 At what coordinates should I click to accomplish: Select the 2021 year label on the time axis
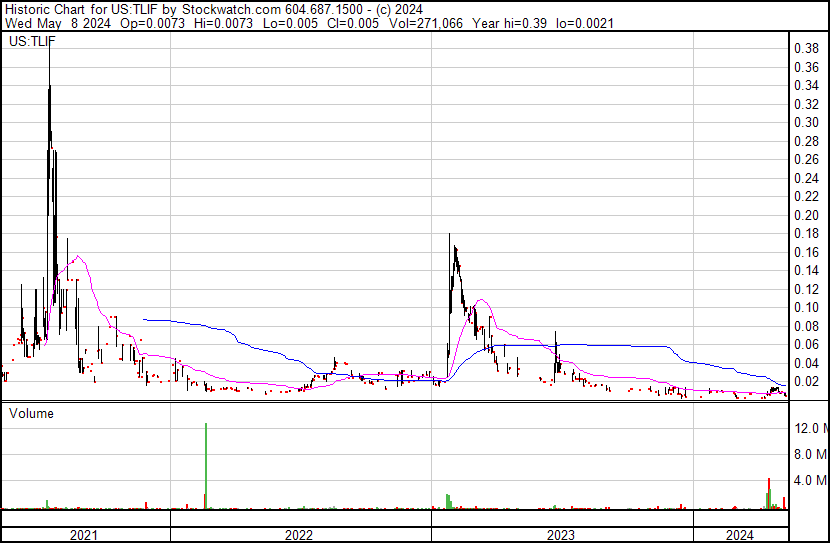tap(85, 535)
